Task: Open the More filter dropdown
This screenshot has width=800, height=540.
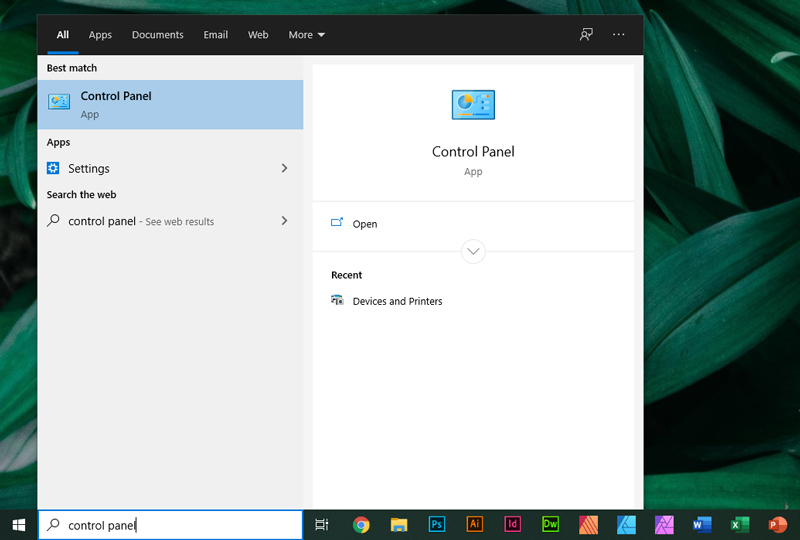Action: tap(306, 35)
